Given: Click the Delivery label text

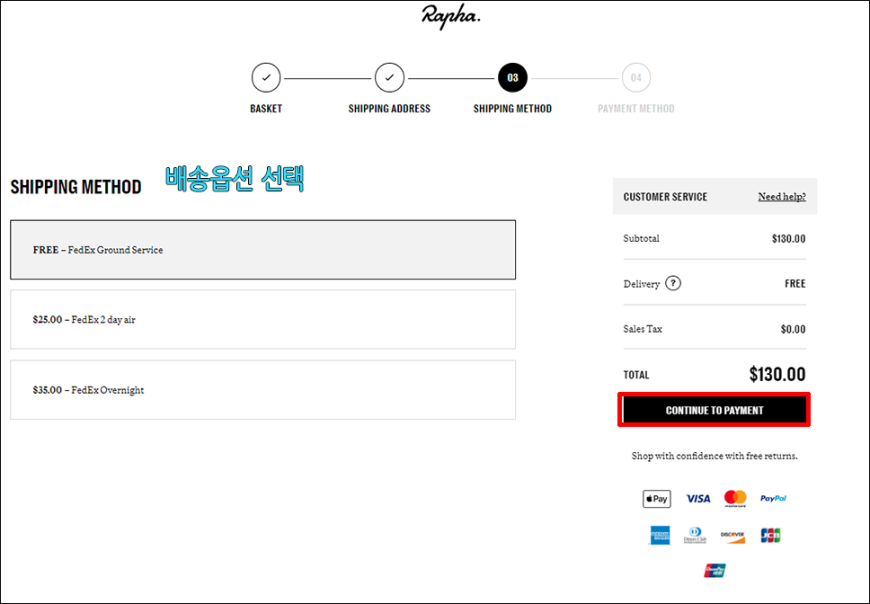Looking at the screenshot, I should tap(641, 284).
